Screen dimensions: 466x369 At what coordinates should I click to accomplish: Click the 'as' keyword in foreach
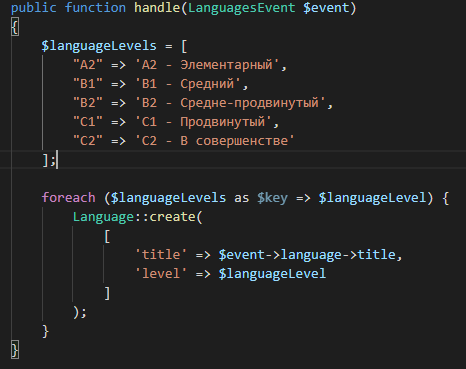[x=242, y=198]
